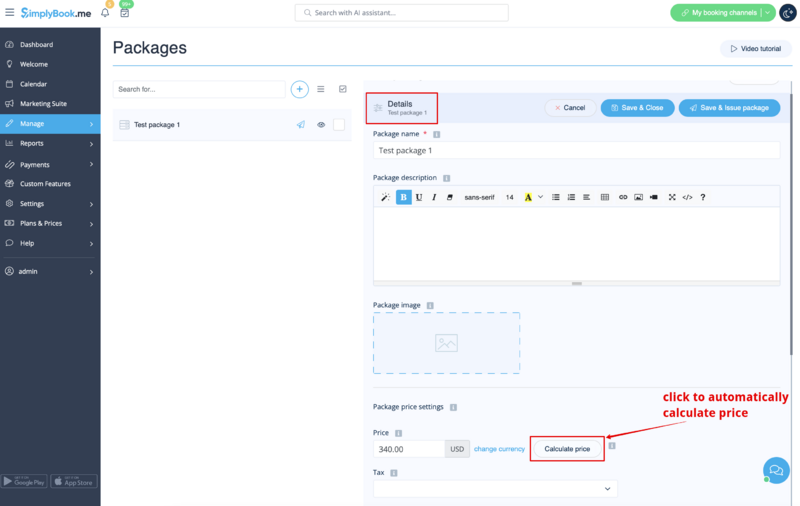Open the paragraph alignment tool
The width and height of the screenshot is (800, 506).
pyautogui.click(x=587, y=197)
